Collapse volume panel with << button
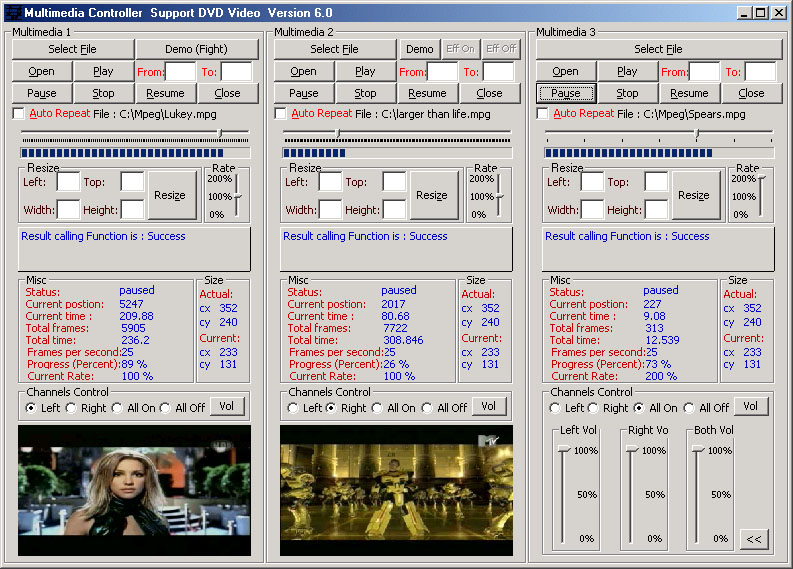Image resolution: width=793 pixels, height=569 pixels. (x=754, y=539)
